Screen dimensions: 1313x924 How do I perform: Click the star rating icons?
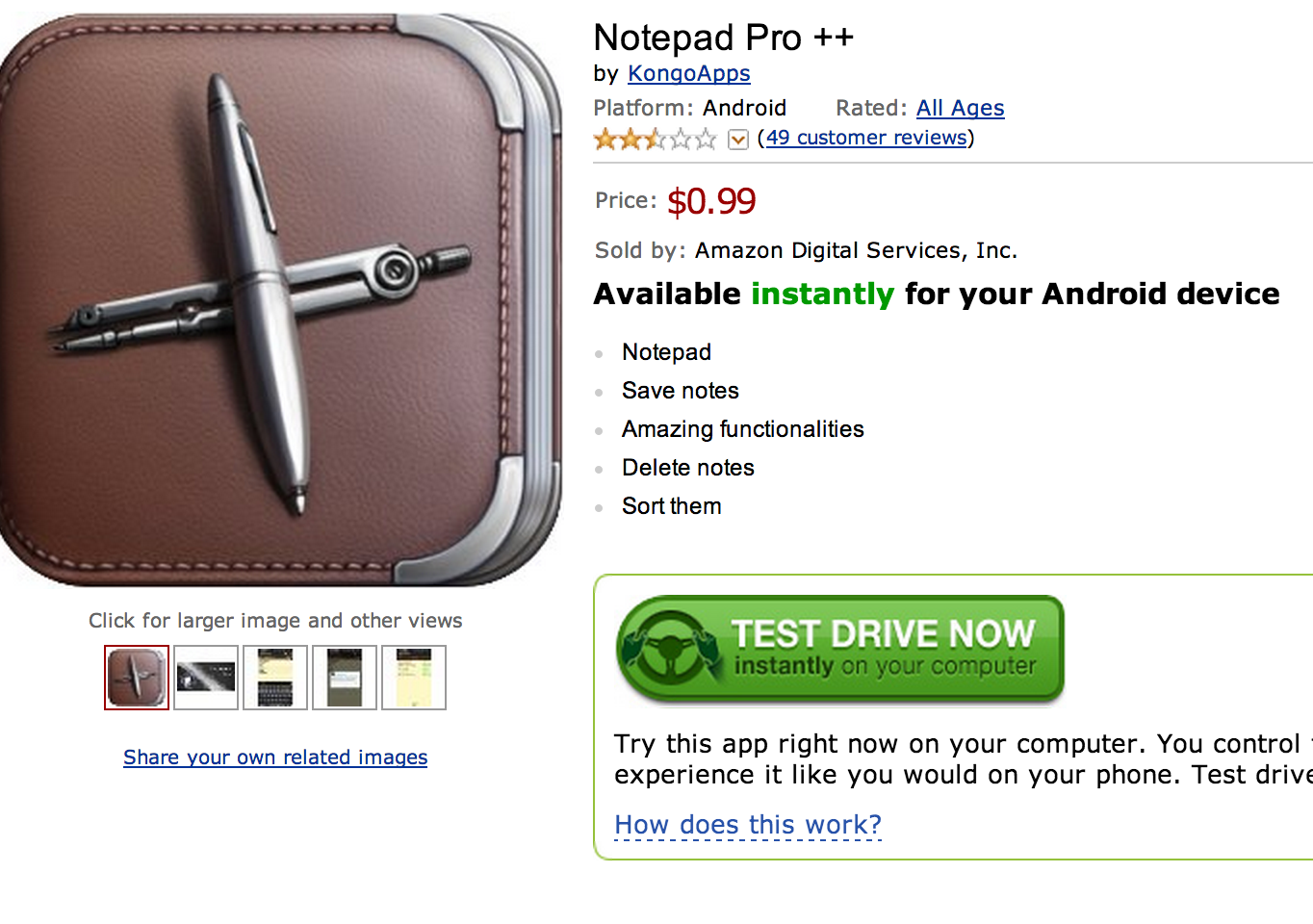pyautogui.click(x=655, y=140)
